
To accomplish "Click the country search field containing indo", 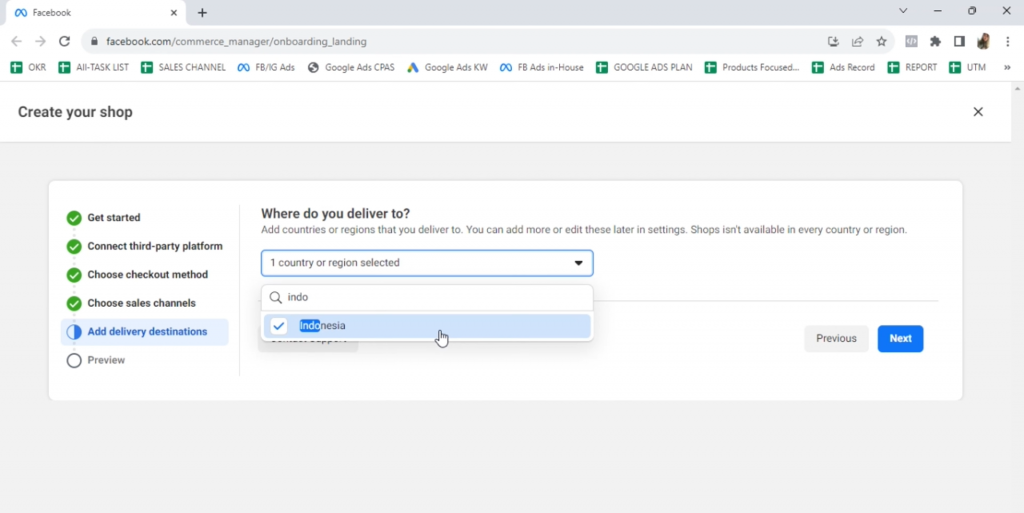I will pos(435,297).
